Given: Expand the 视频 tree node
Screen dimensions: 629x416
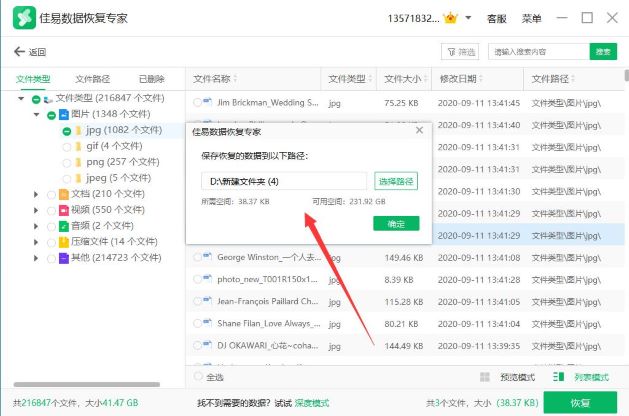Looking at the screenshot, I should point(36,210).
